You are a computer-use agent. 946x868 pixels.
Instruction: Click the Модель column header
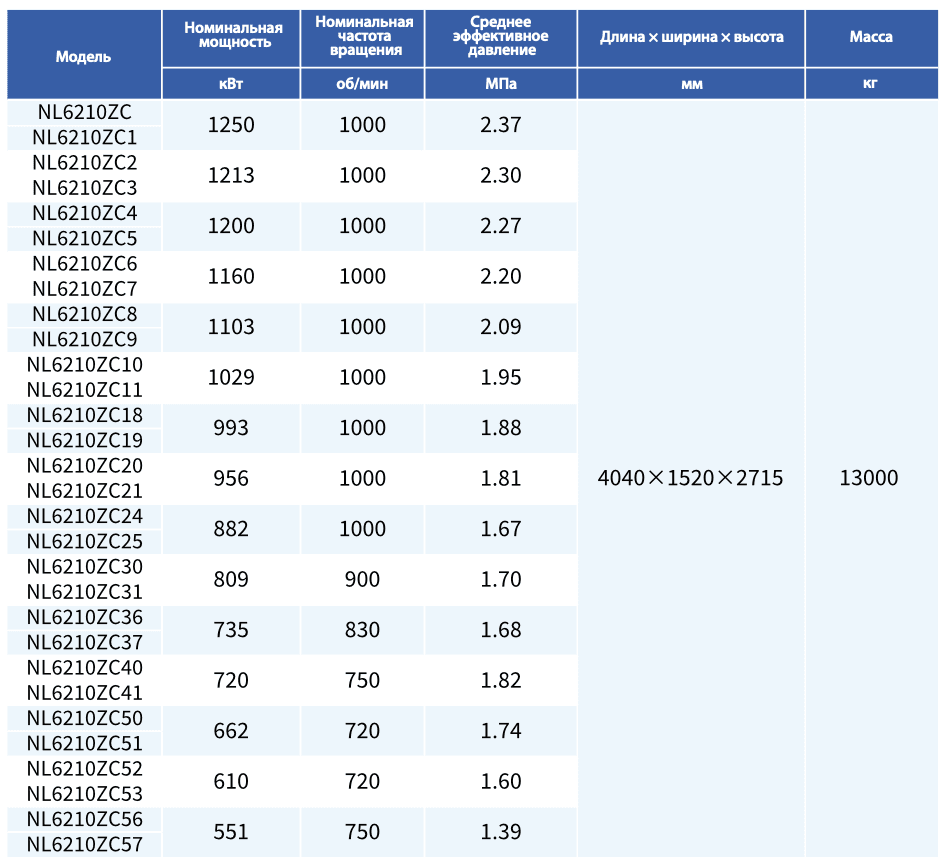[84, 54]
